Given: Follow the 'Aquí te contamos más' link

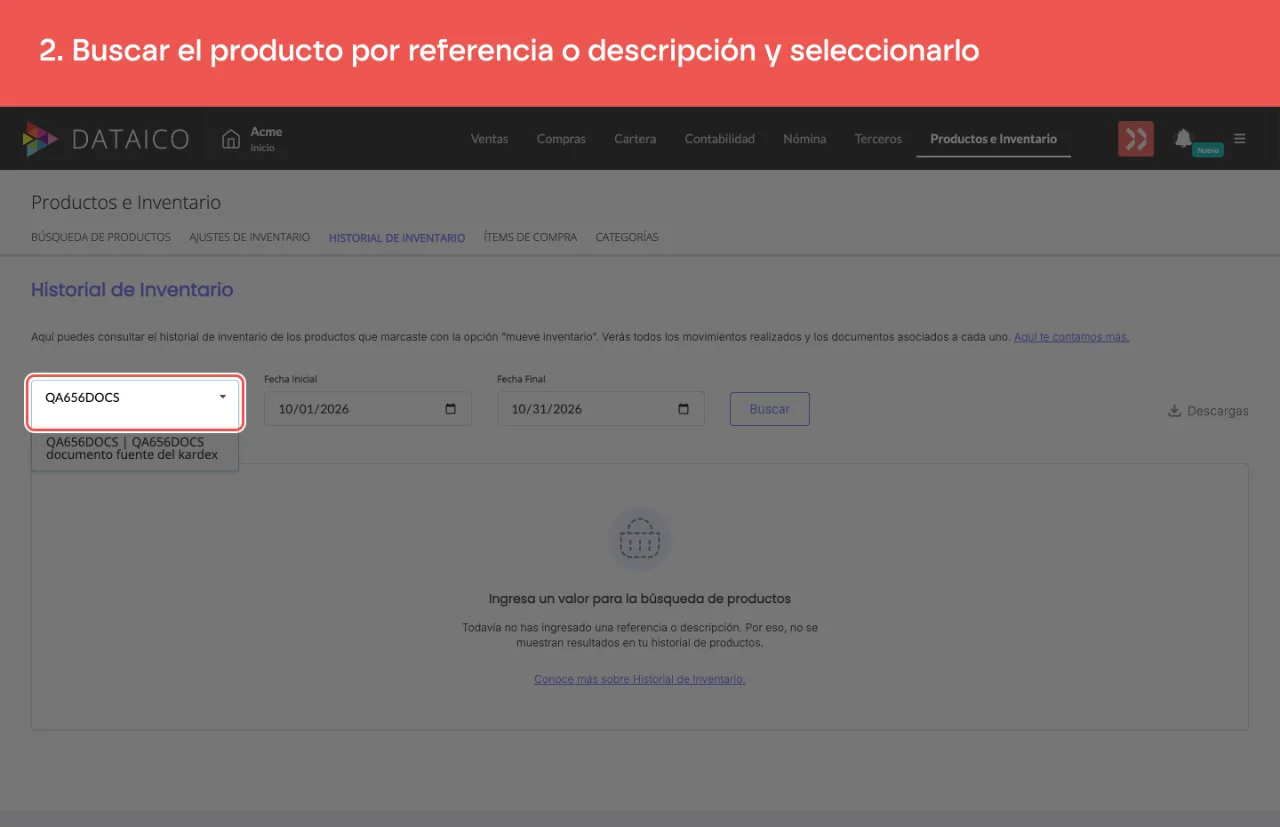Looking at the screenshot, I should [1071, 337].
